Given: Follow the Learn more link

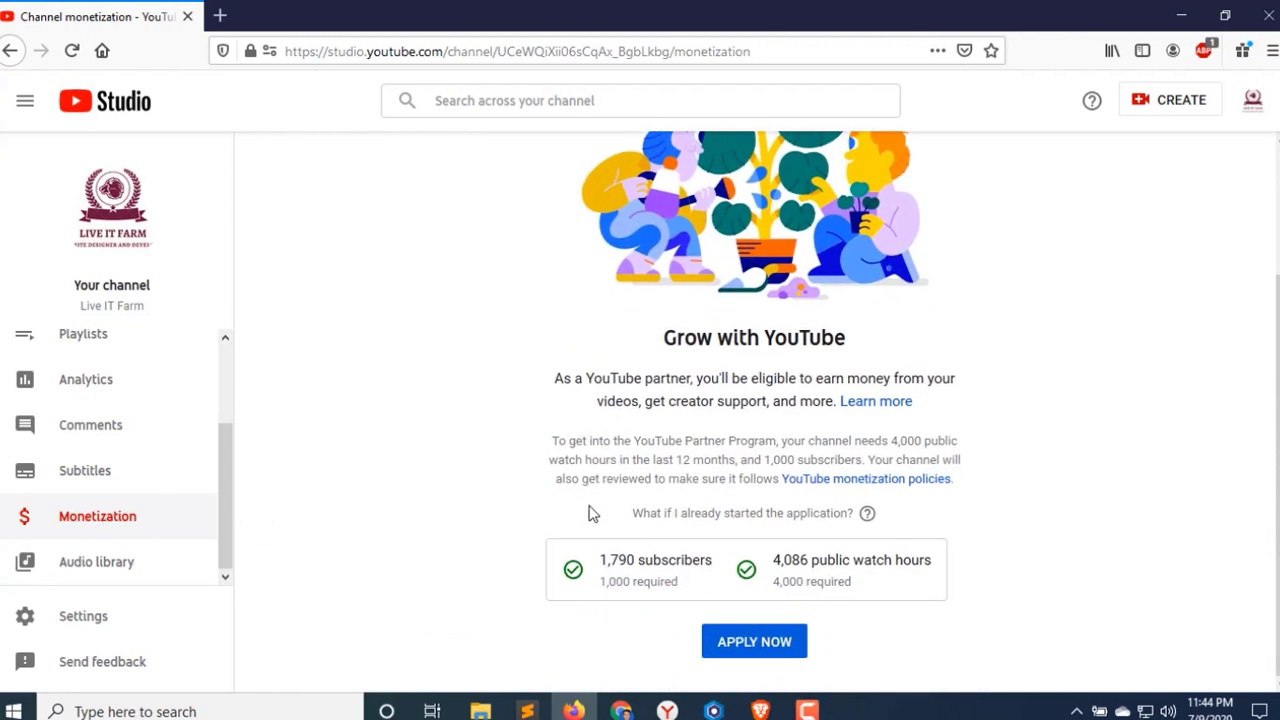Looking at the screenshot, I should [x=876, y=401].
